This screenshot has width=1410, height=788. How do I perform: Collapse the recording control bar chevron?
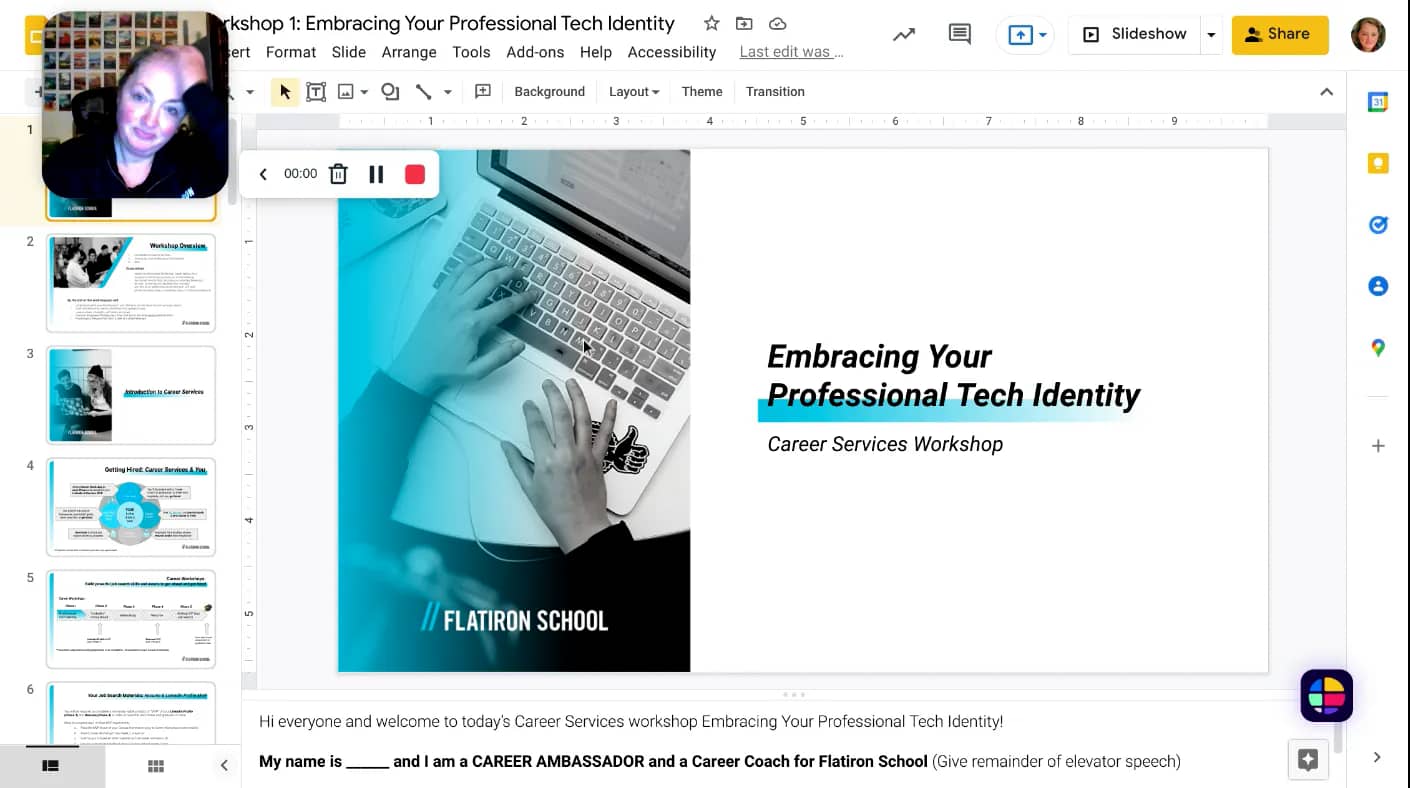pos(263,174)
